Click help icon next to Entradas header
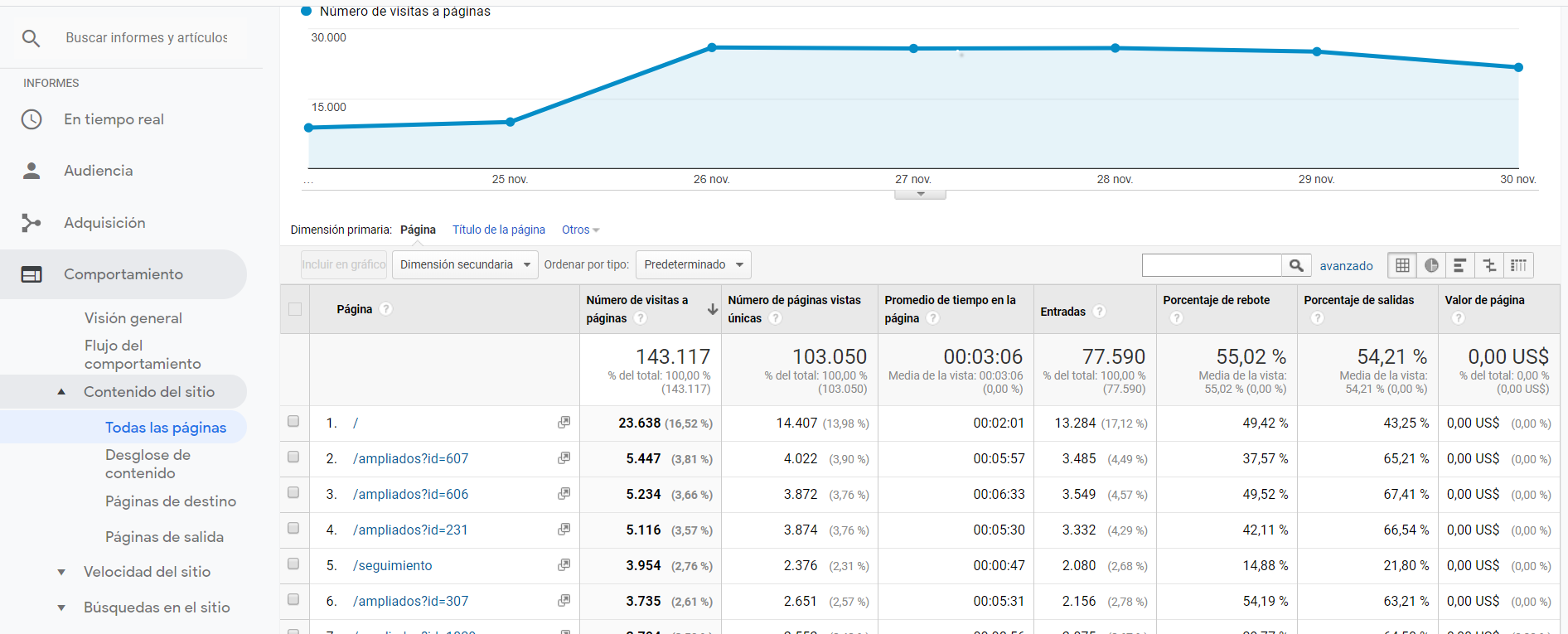The height and width of the screenshot is (634, 1568). click(x=1099, y=312)
